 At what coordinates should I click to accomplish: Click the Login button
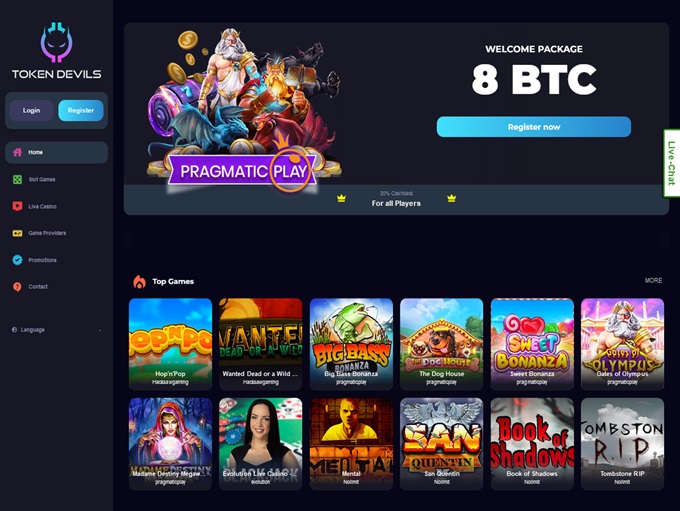pos(31,111)
